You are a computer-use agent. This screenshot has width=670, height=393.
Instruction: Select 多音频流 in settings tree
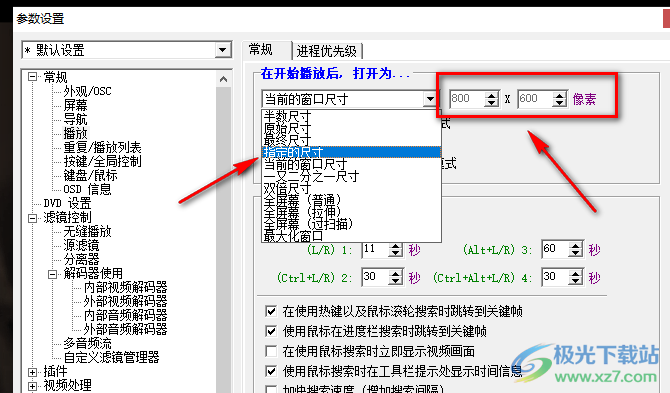(87, 343)
